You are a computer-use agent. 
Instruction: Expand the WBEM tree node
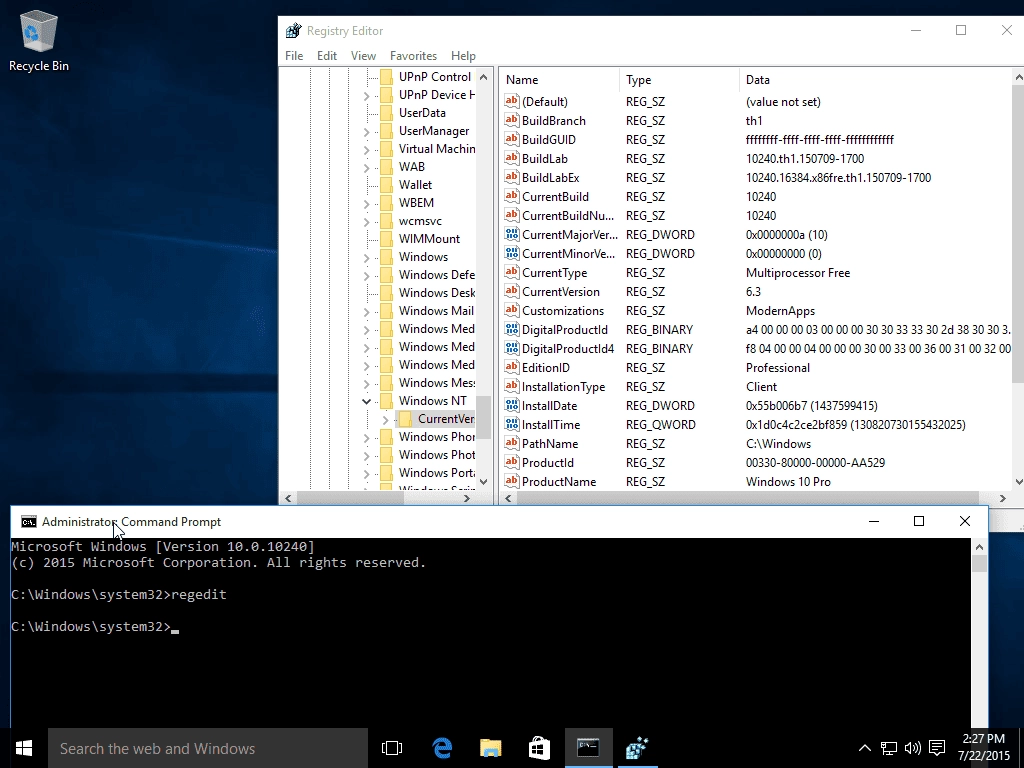pos(366,203)
